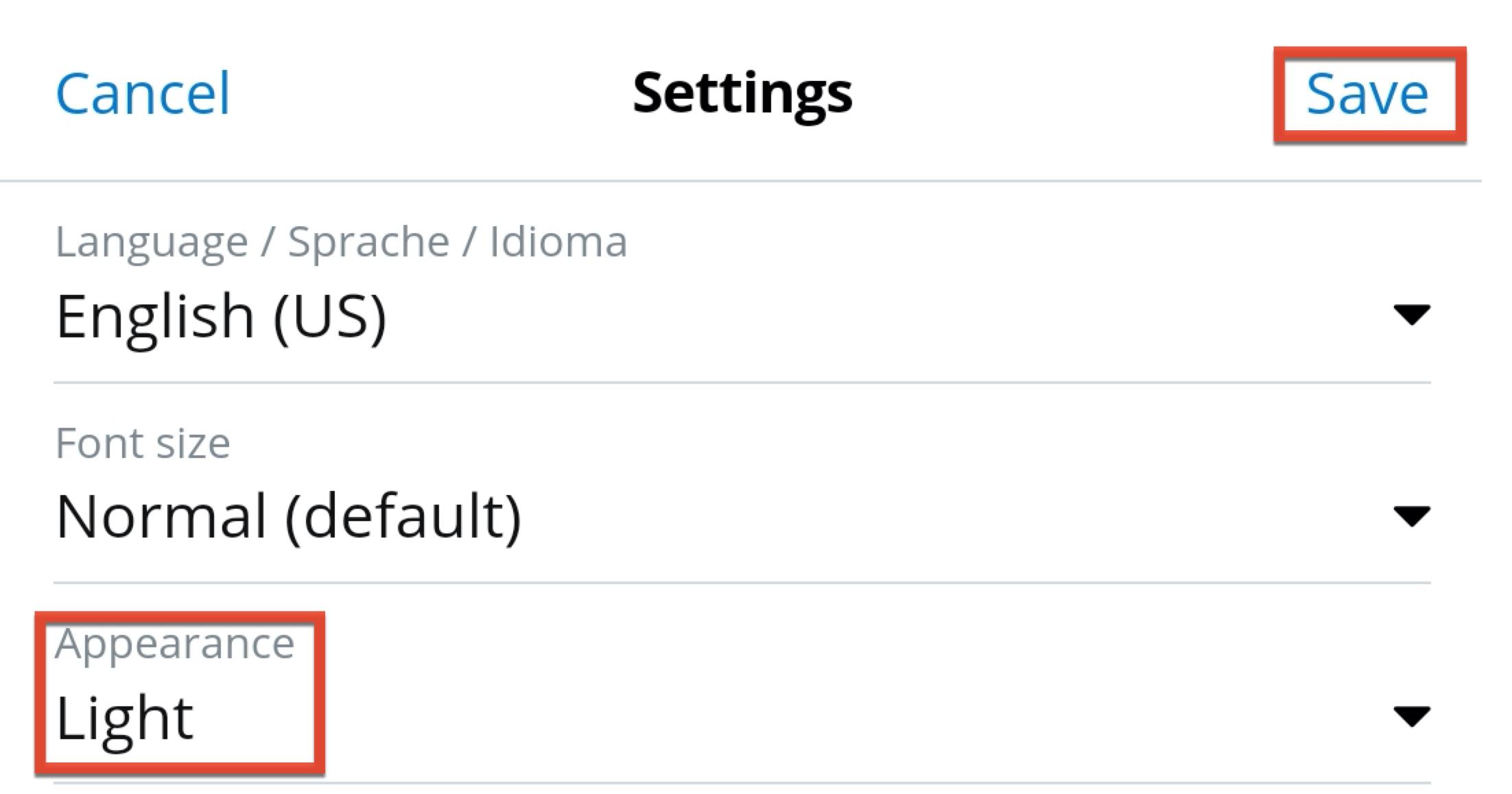
Task: Click the Language / Sprache / Idioma label
Action: (x=341, y=240)
